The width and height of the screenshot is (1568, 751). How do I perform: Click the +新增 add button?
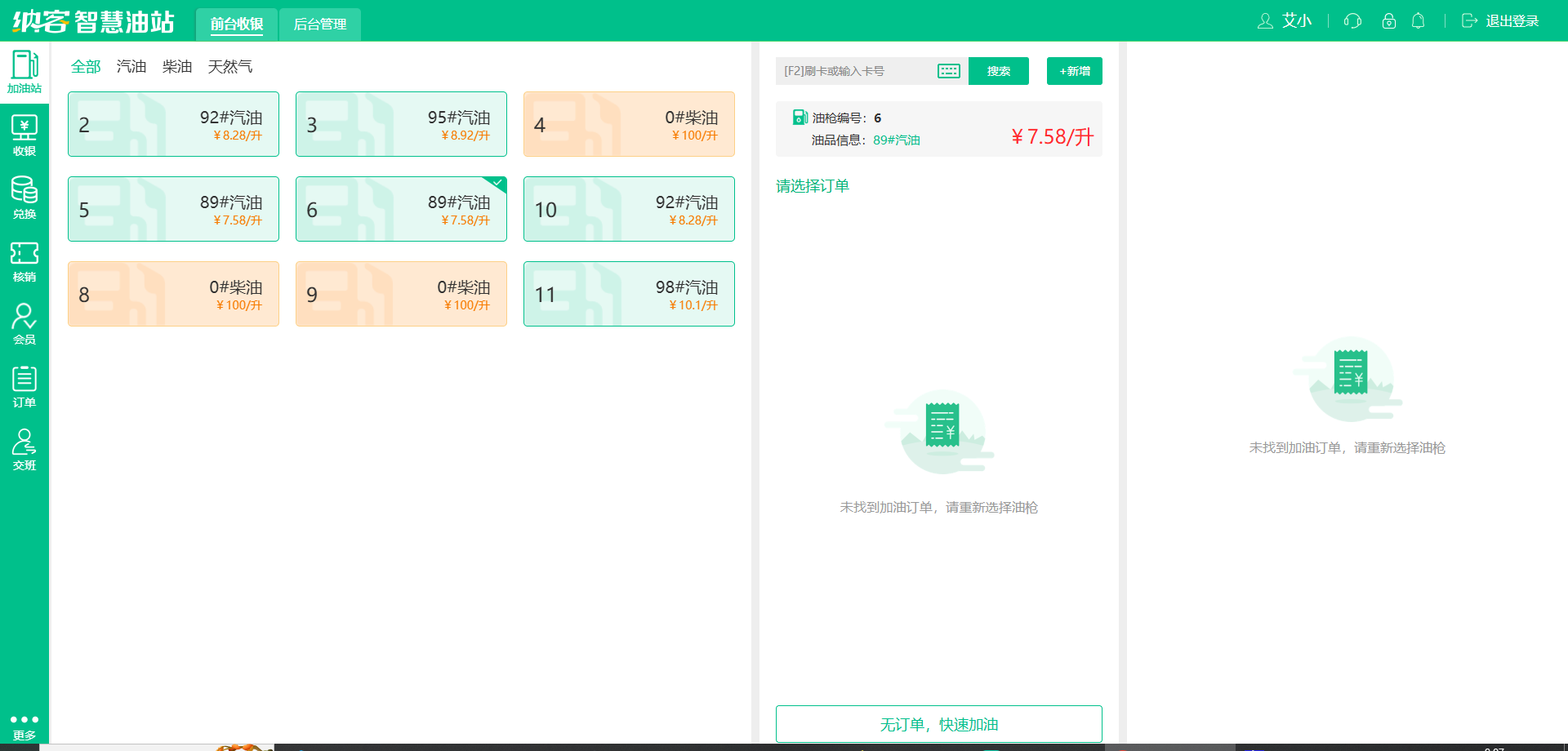pos(1075,71)
